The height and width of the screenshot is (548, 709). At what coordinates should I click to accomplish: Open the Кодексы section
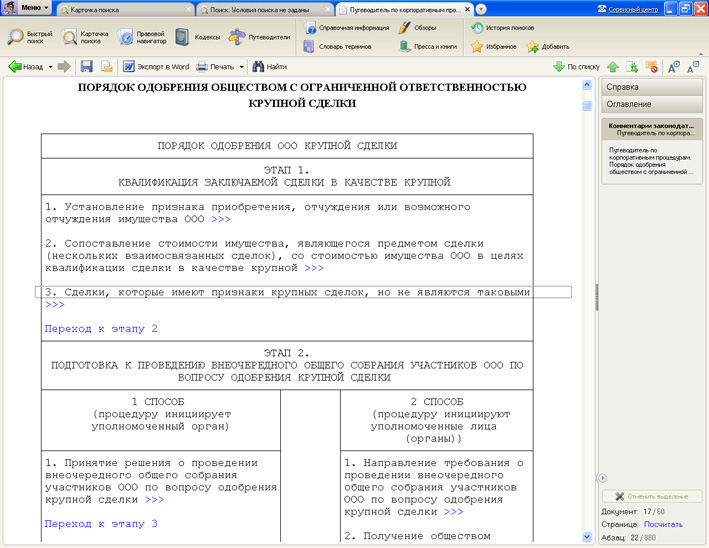197,37
